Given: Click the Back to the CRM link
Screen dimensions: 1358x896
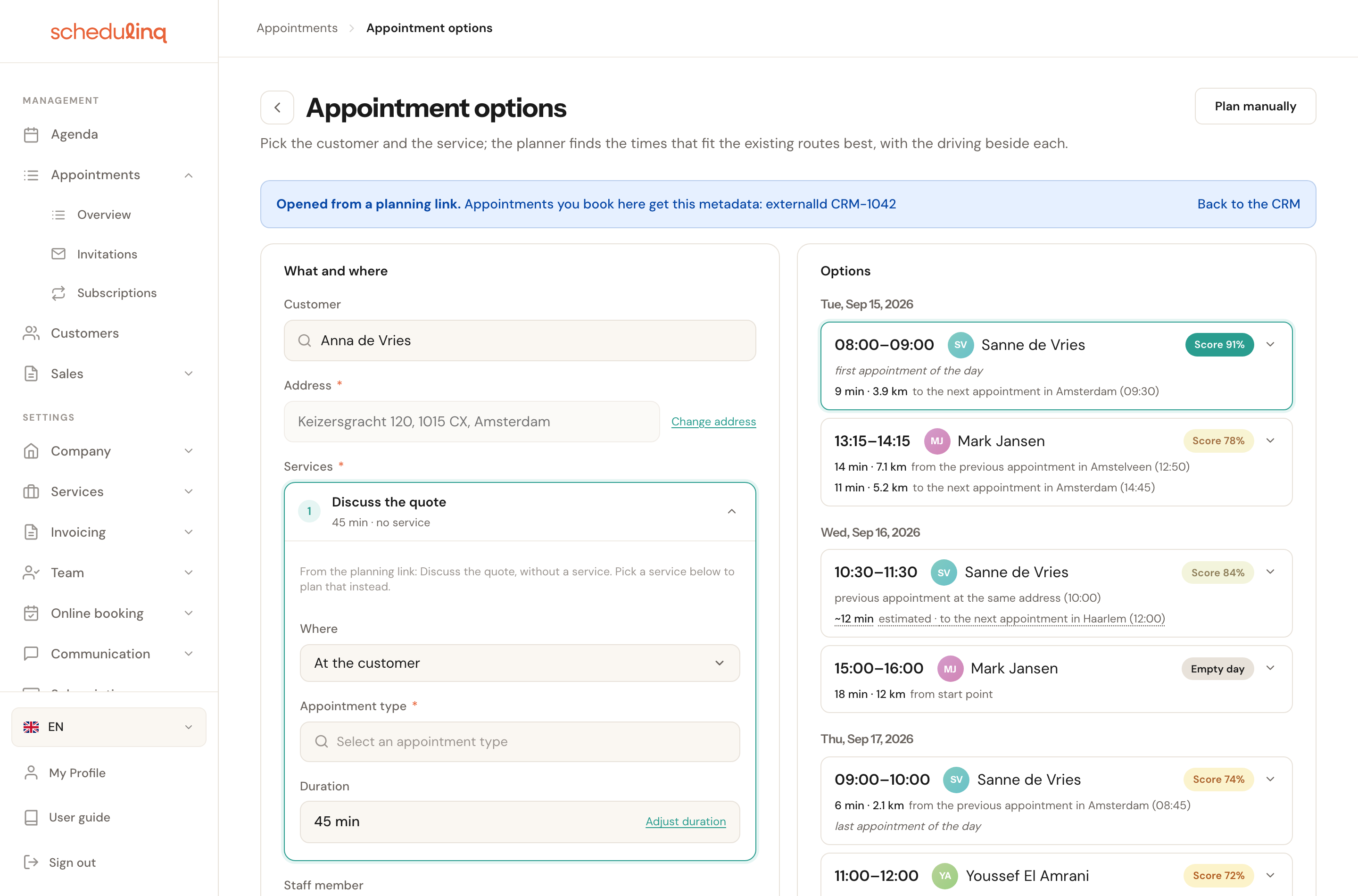Looking at the screenshot, I should pyautogui.click(x=1248, y=204).
